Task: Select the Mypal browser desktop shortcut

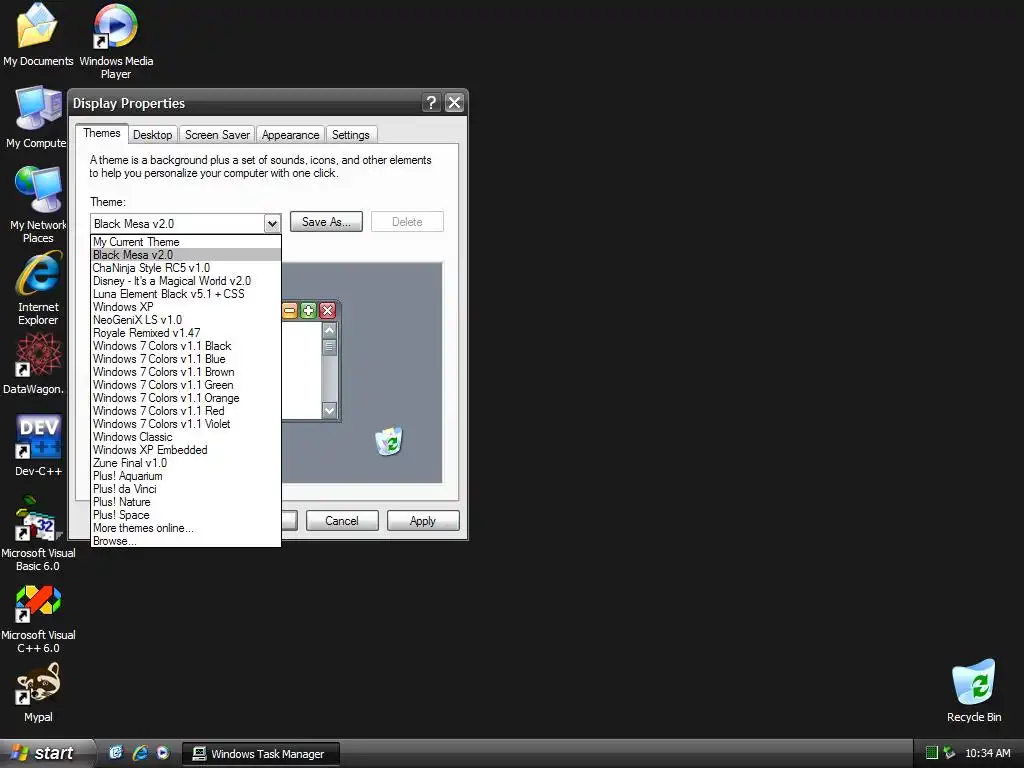Action: 38,692
